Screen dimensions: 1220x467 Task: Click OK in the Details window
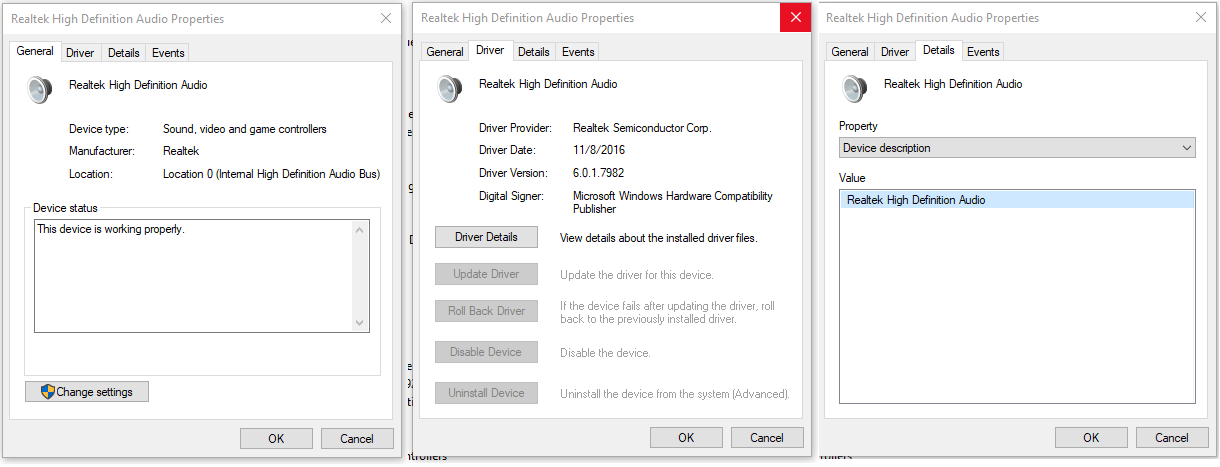(x=1091, y=437)
